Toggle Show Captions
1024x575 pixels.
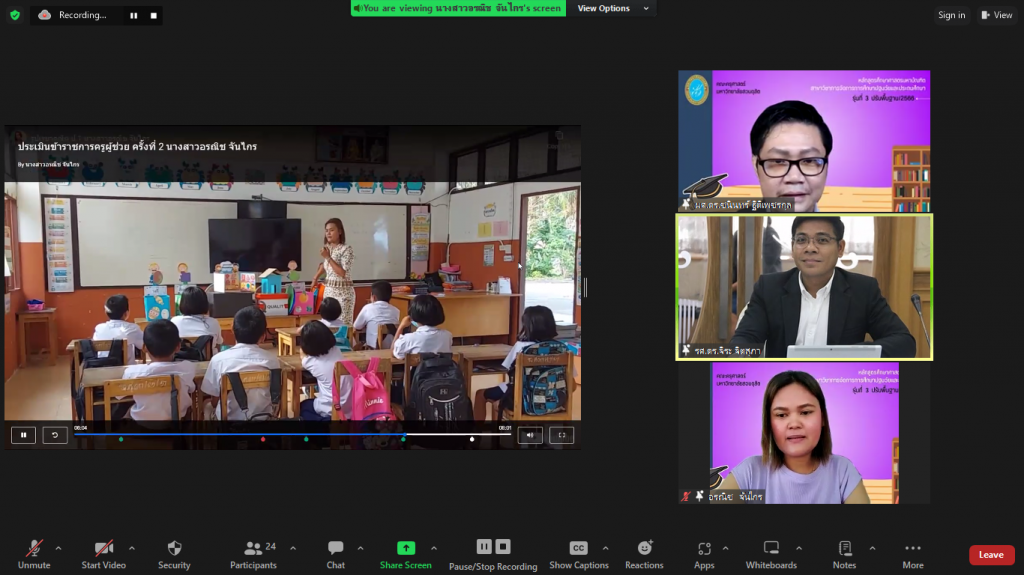coord(578,549)
